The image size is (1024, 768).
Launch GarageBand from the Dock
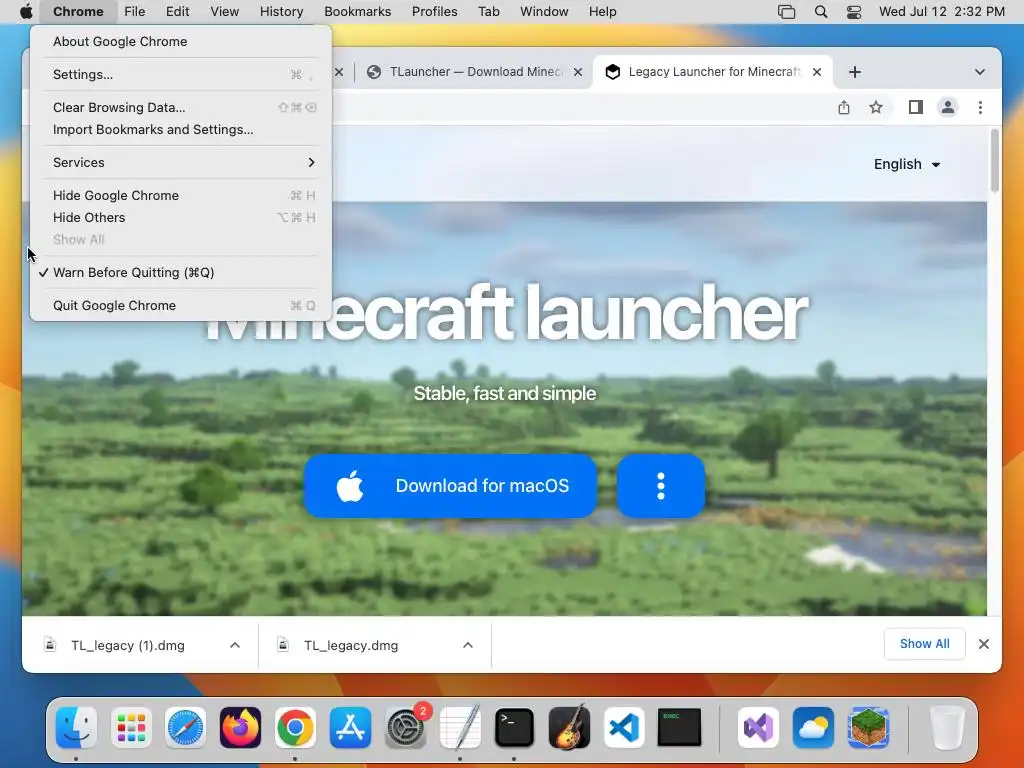(569, 727)
